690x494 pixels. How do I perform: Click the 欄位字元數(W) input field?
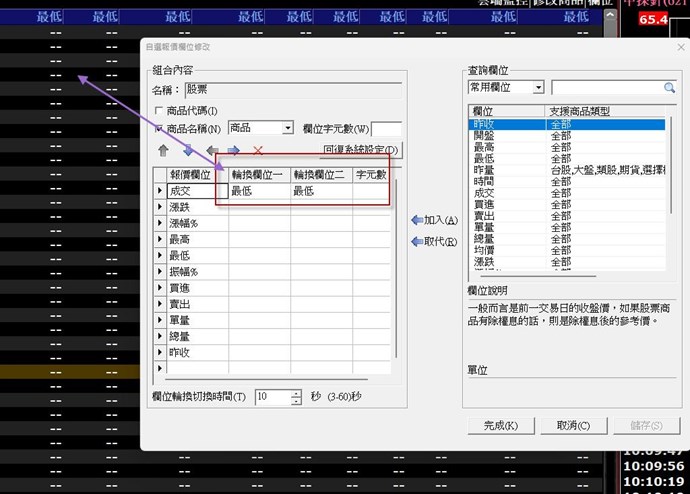386,128
